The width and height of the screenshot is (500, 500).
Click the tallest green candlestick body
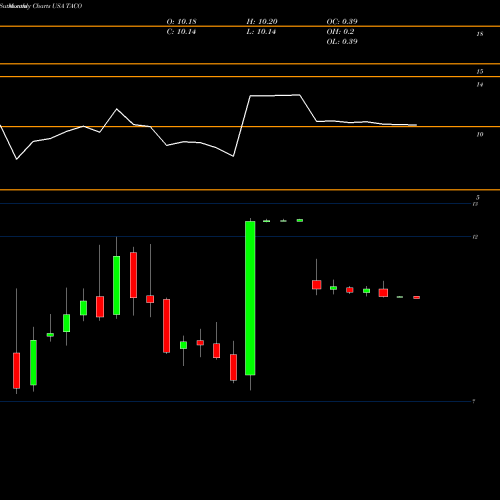(250, 298)
